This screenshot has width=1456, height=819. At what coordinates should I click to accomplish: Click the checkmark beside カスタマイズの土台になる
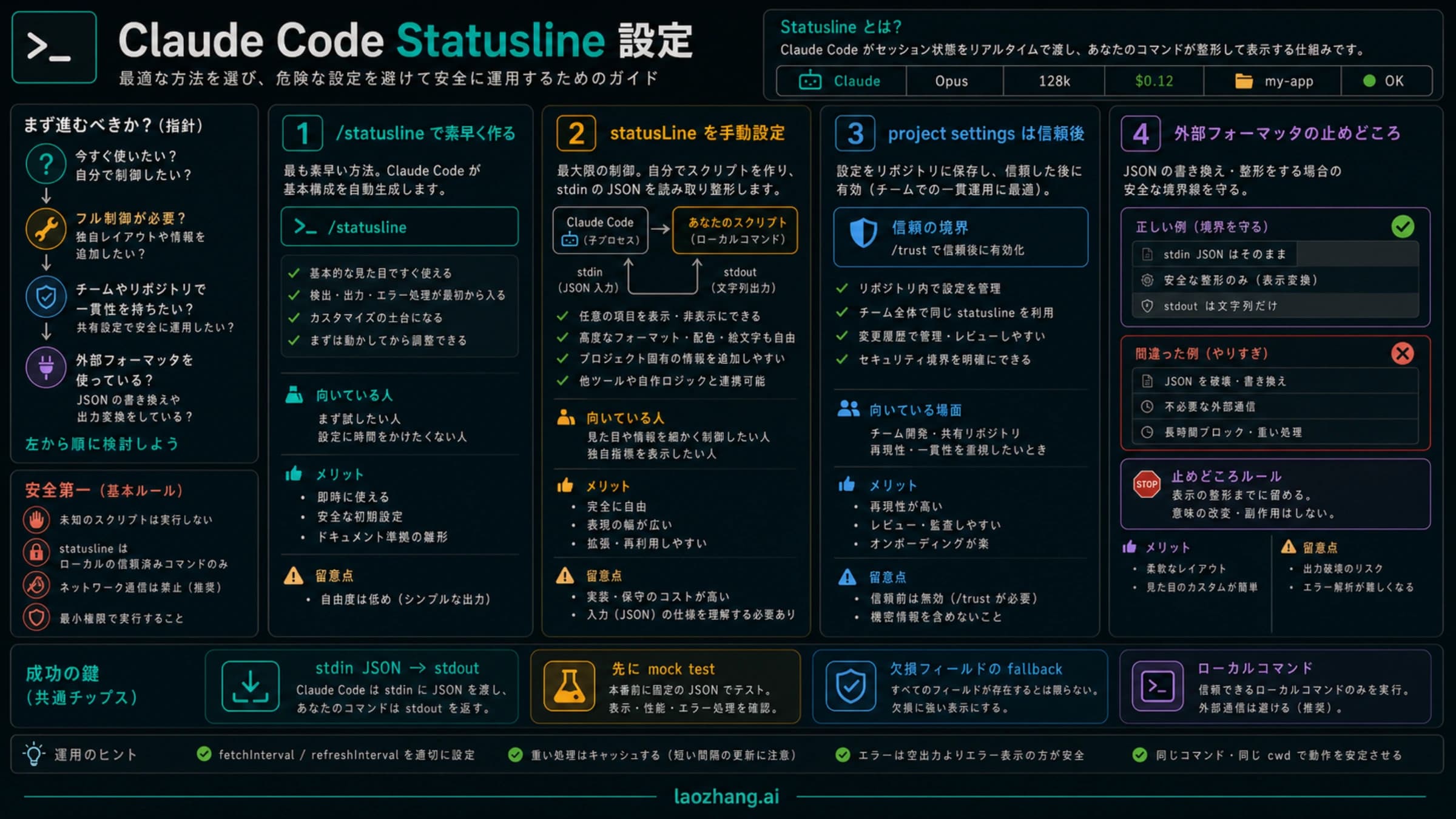click(294, 317)
